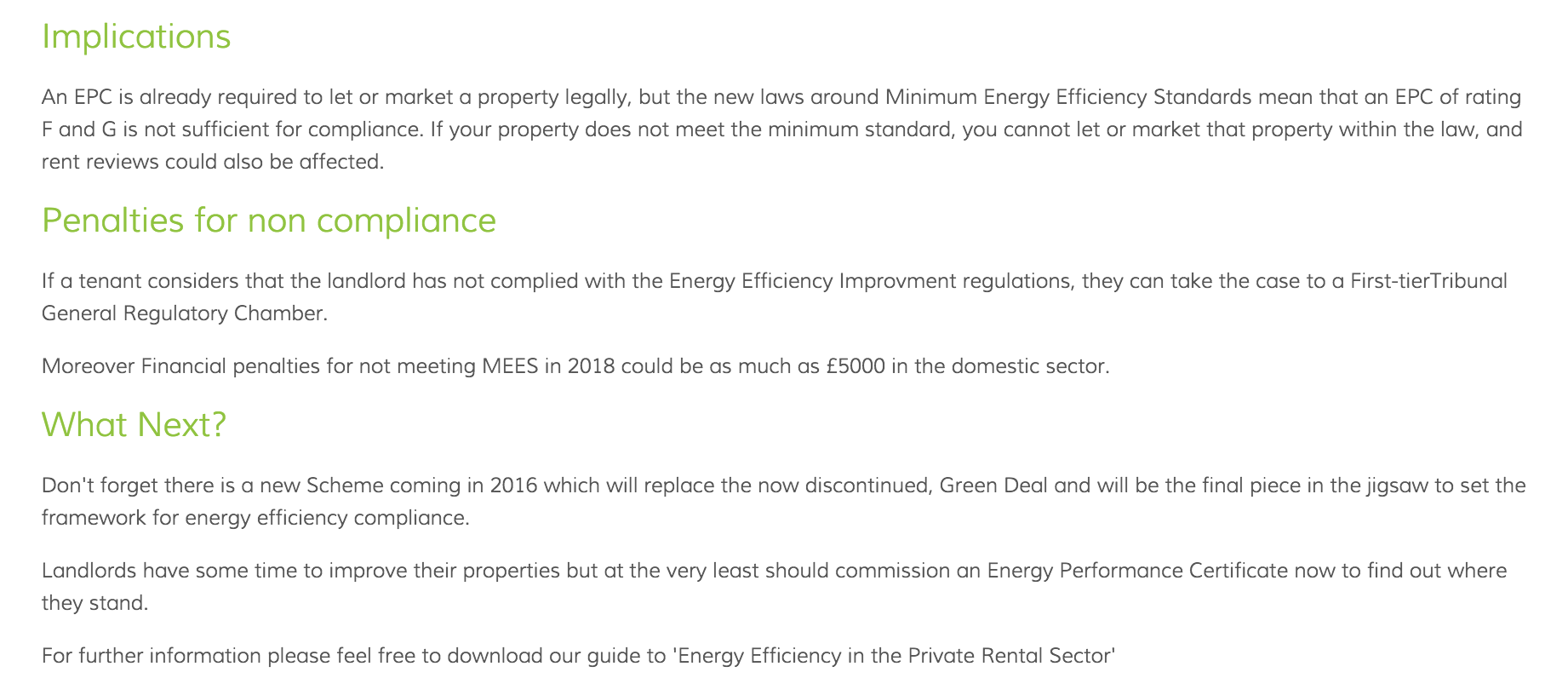Click the sentence starting 'For further information'
Viewport: 1568px width, 678px height.
pyautogui.click(x=579, y=656)
